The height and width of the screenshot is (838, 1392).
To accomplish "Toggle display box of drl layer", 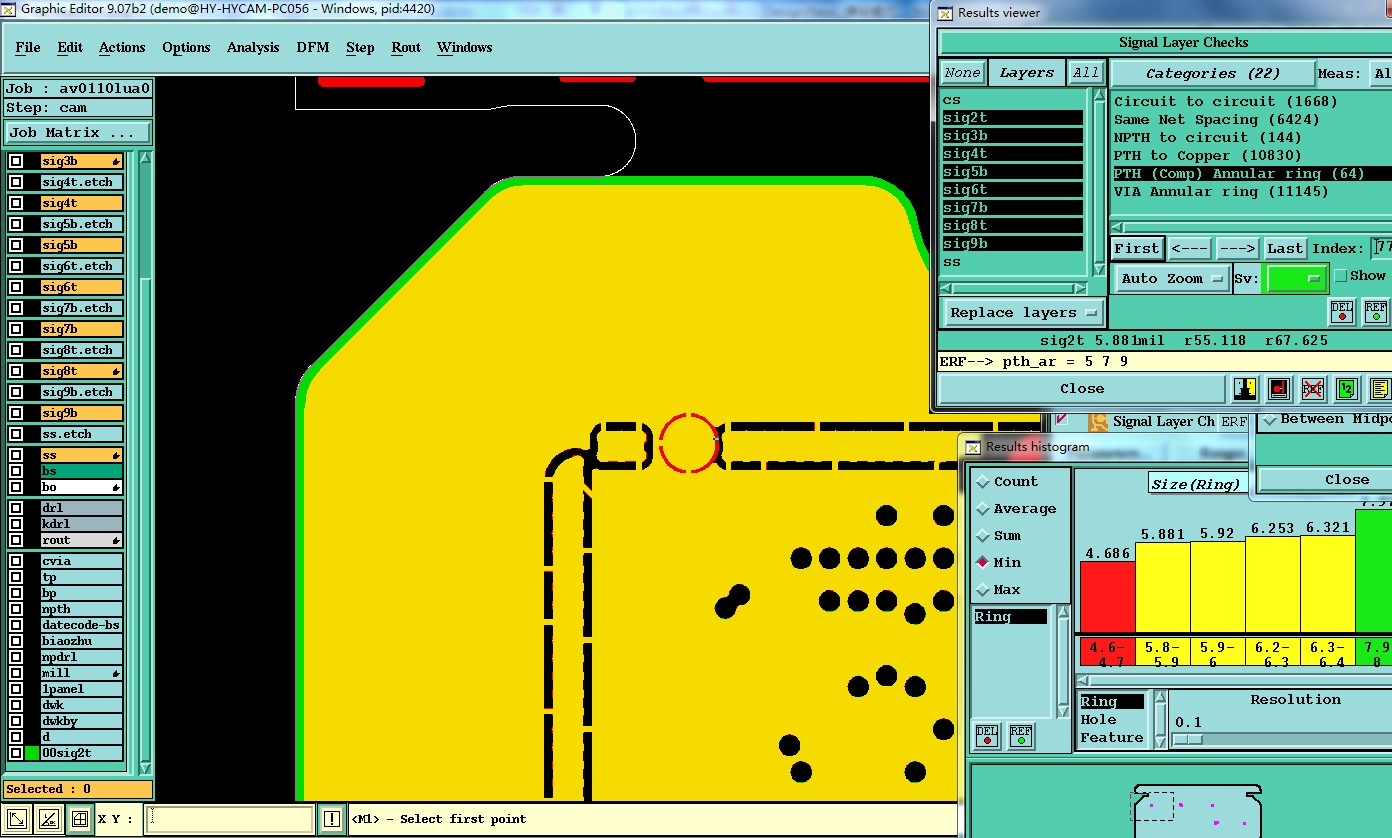I will pyautogui.click(x=16, y=508).
